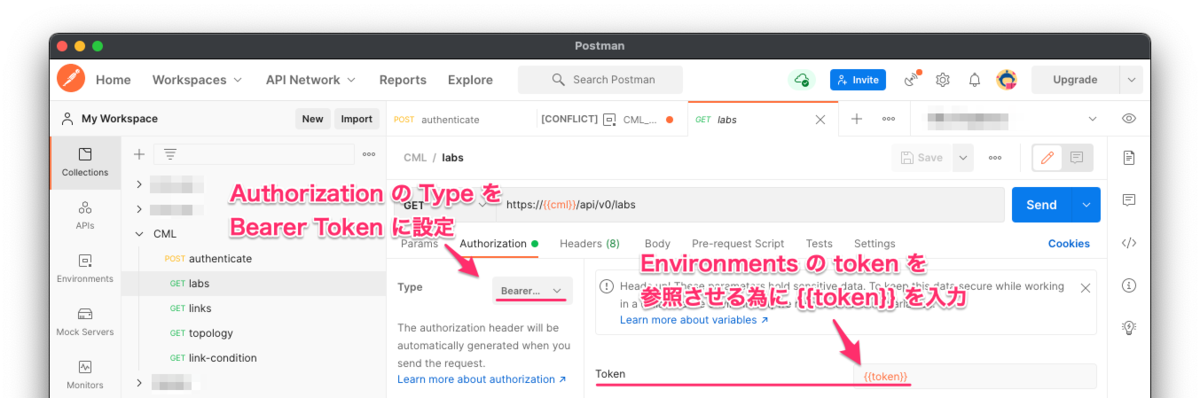1200x398 pixels.
Task: Open the satellite capture requests icon
Action: [911, 80]
